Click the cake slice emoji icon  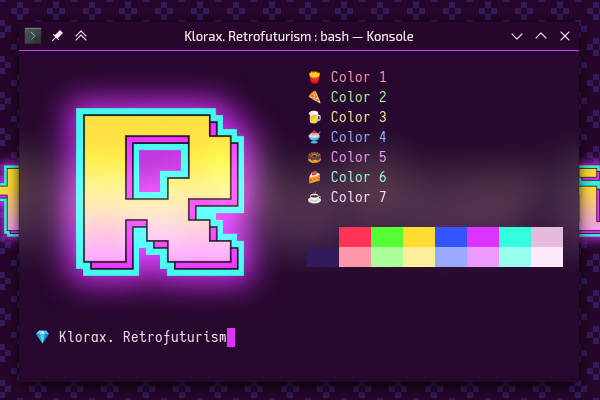pyautogui.click(x=315, y=177)
